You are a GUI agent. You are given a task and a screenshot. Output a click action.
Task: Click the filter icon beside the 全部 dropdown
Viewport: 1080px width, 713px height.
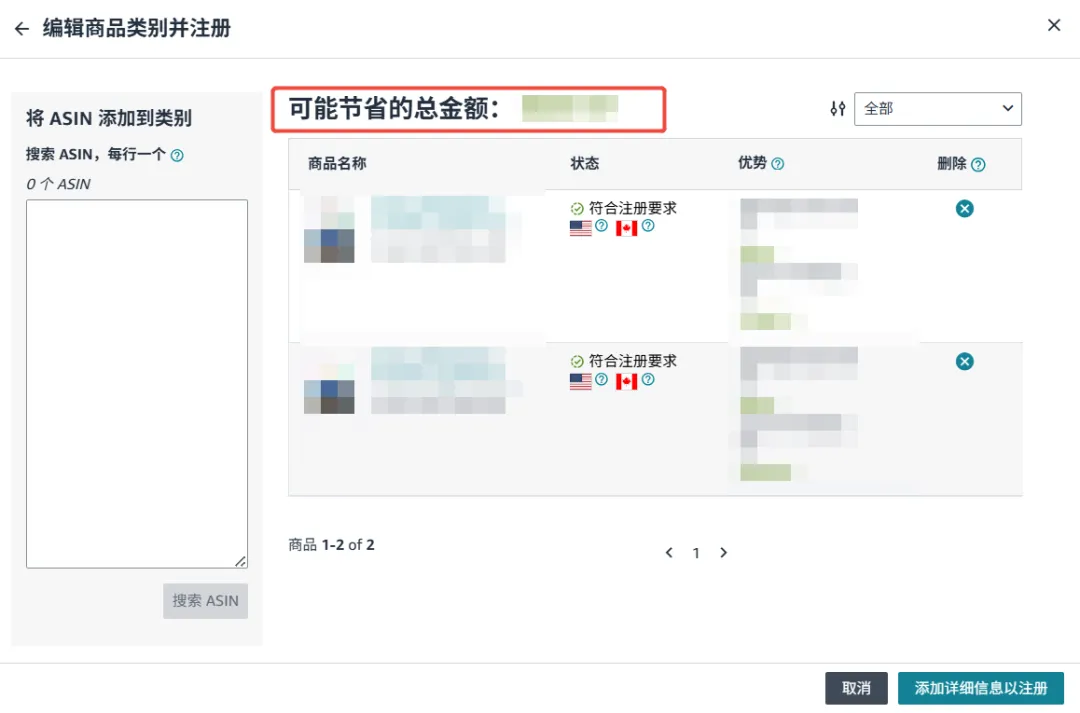837,108
